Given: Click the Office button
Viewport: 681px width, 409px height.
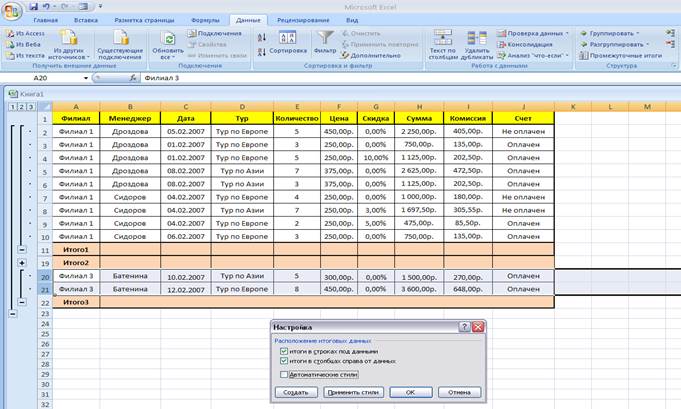Looking at the screenshot, I should click(x=12, y=10).
